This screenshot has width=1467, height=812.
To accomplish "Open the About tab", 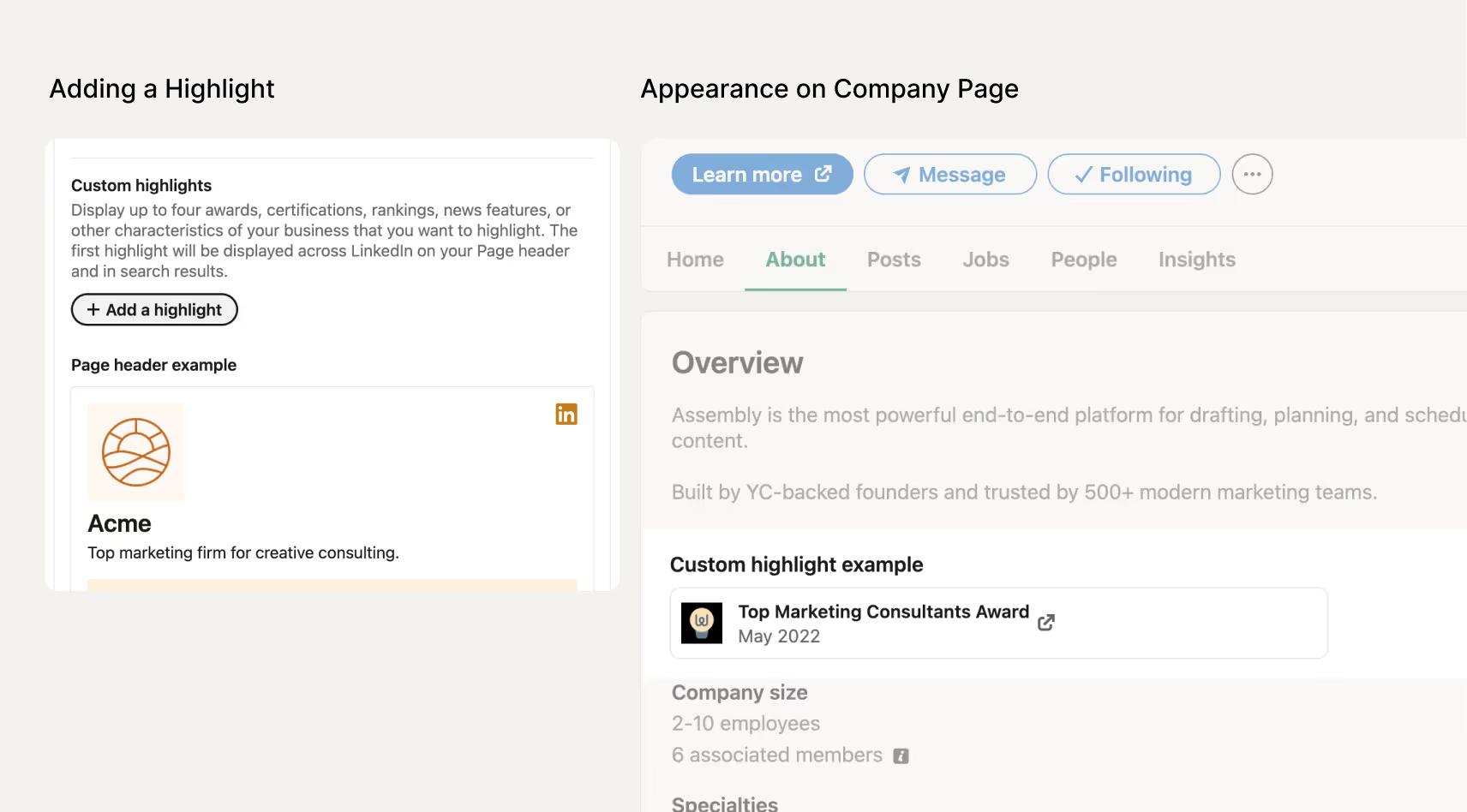I will (795, 260).
